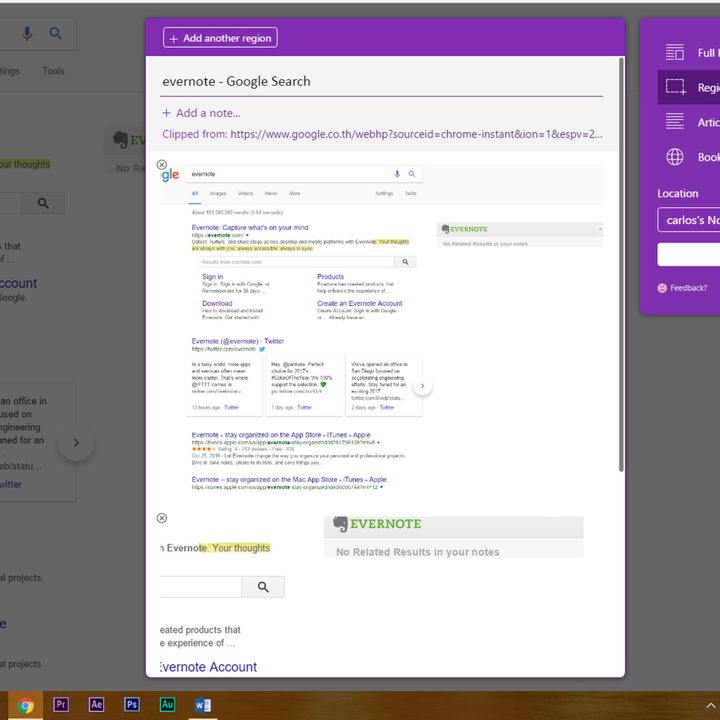720x720 pixels.
Task: Remove the second clipped region
Action: [x=162, y=518]
